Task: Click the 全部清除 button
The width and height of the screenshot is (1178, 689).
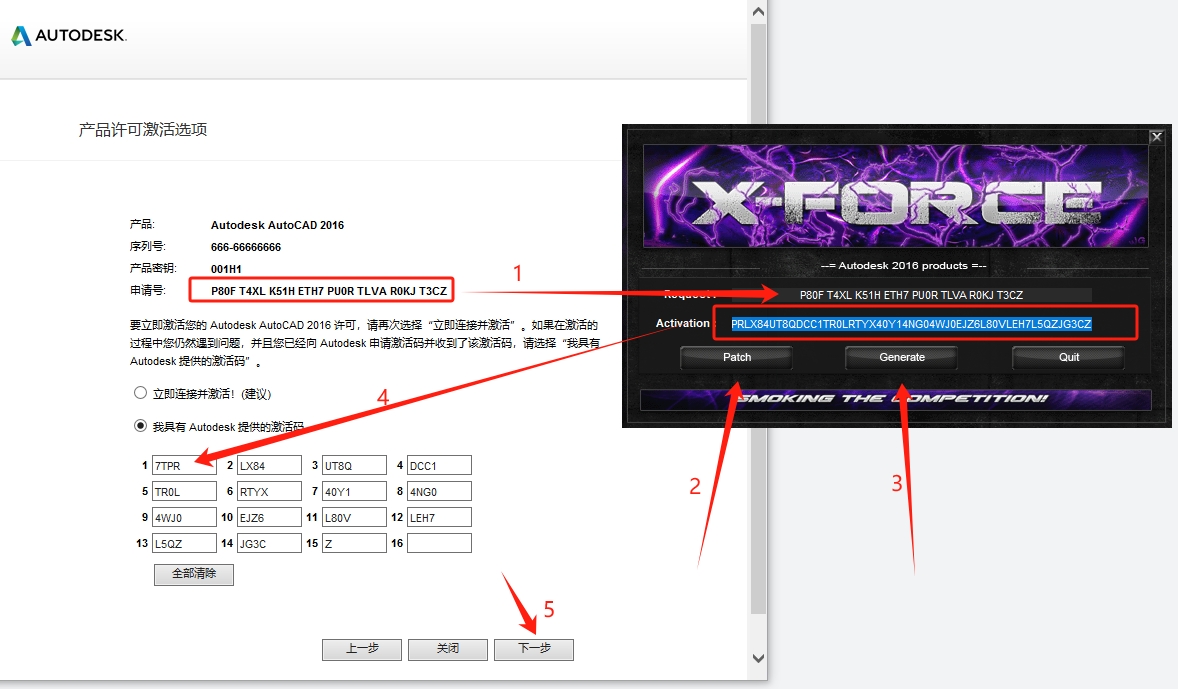Action: coord(194,575)
